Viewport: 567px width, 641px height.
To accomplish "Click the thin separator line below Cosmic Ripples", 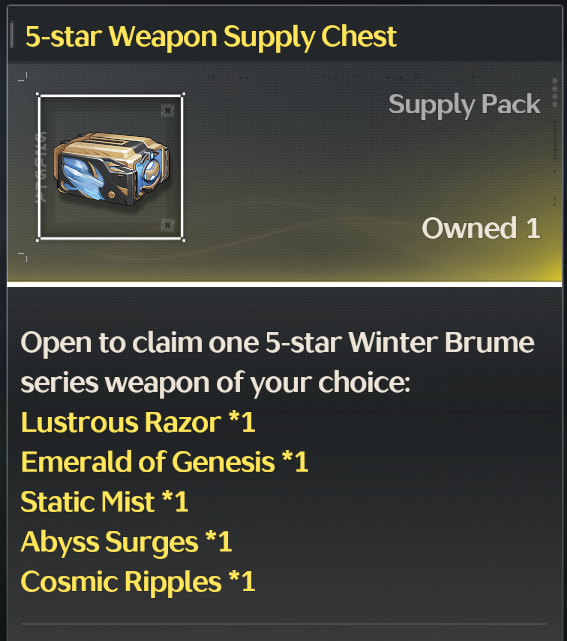I will tap(285, 624).
